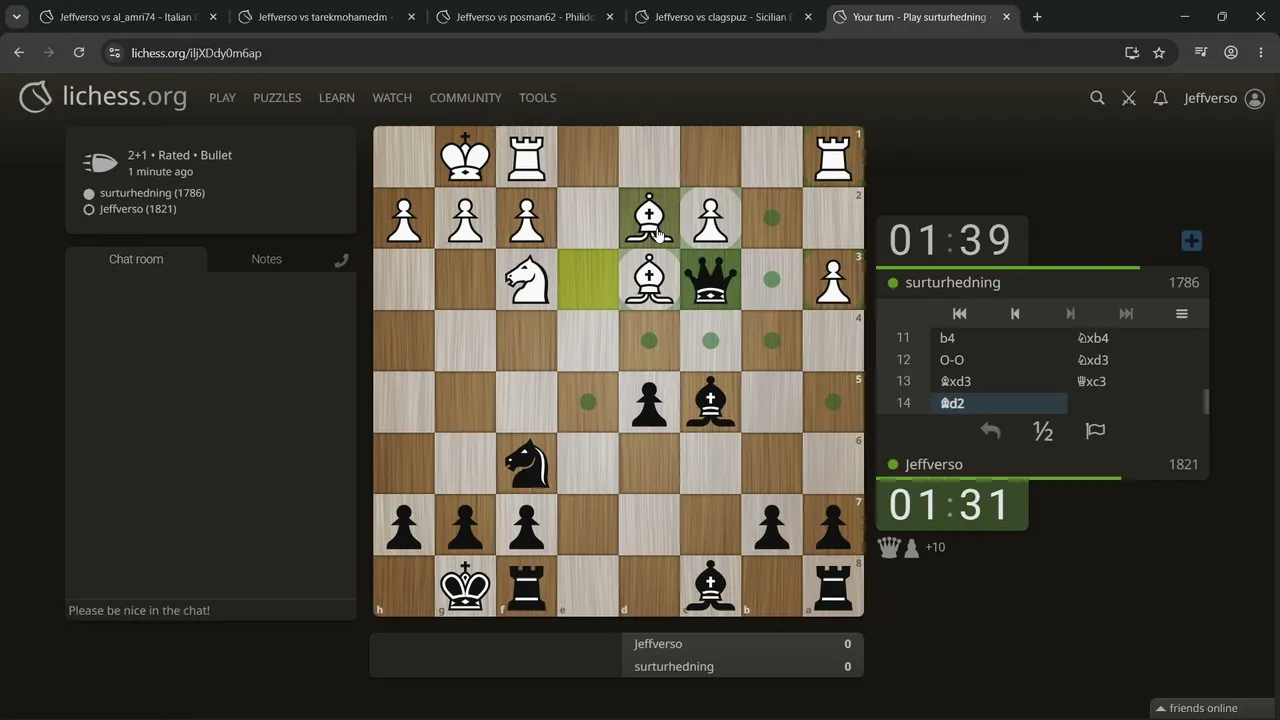Open the PLAY menu
Screen dimensions: 1280x720
[222, 98]
